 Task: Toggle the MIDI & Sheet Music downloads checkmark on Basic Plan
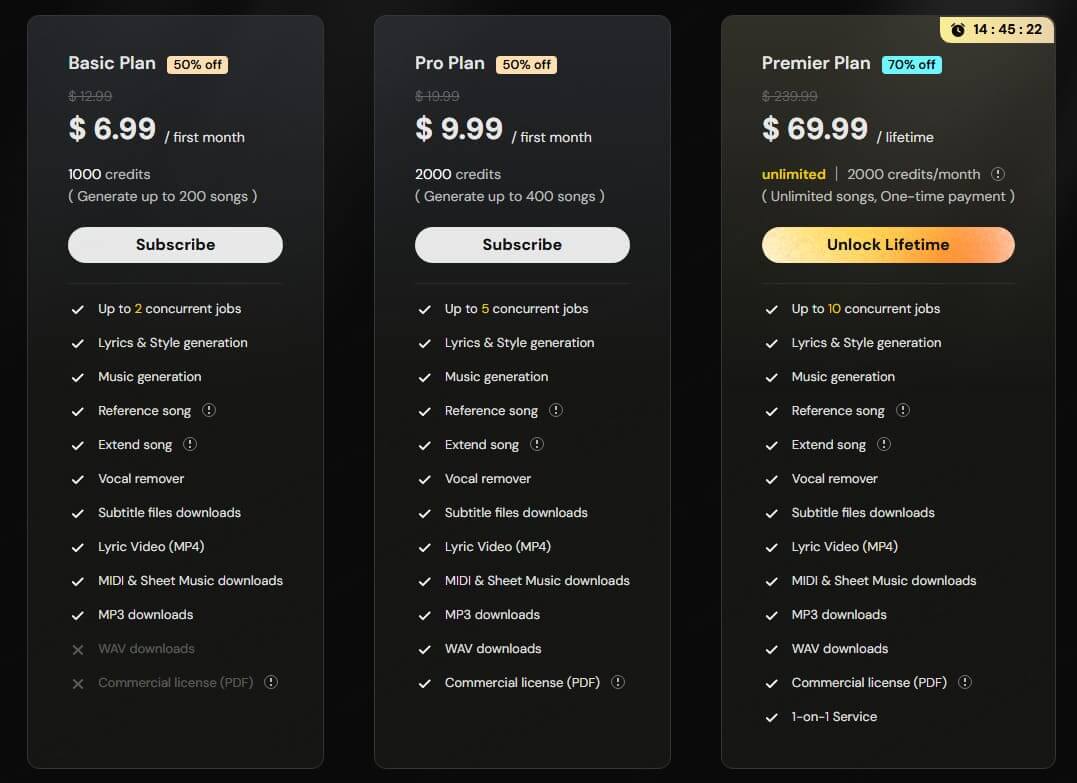[x=77, y=580]
